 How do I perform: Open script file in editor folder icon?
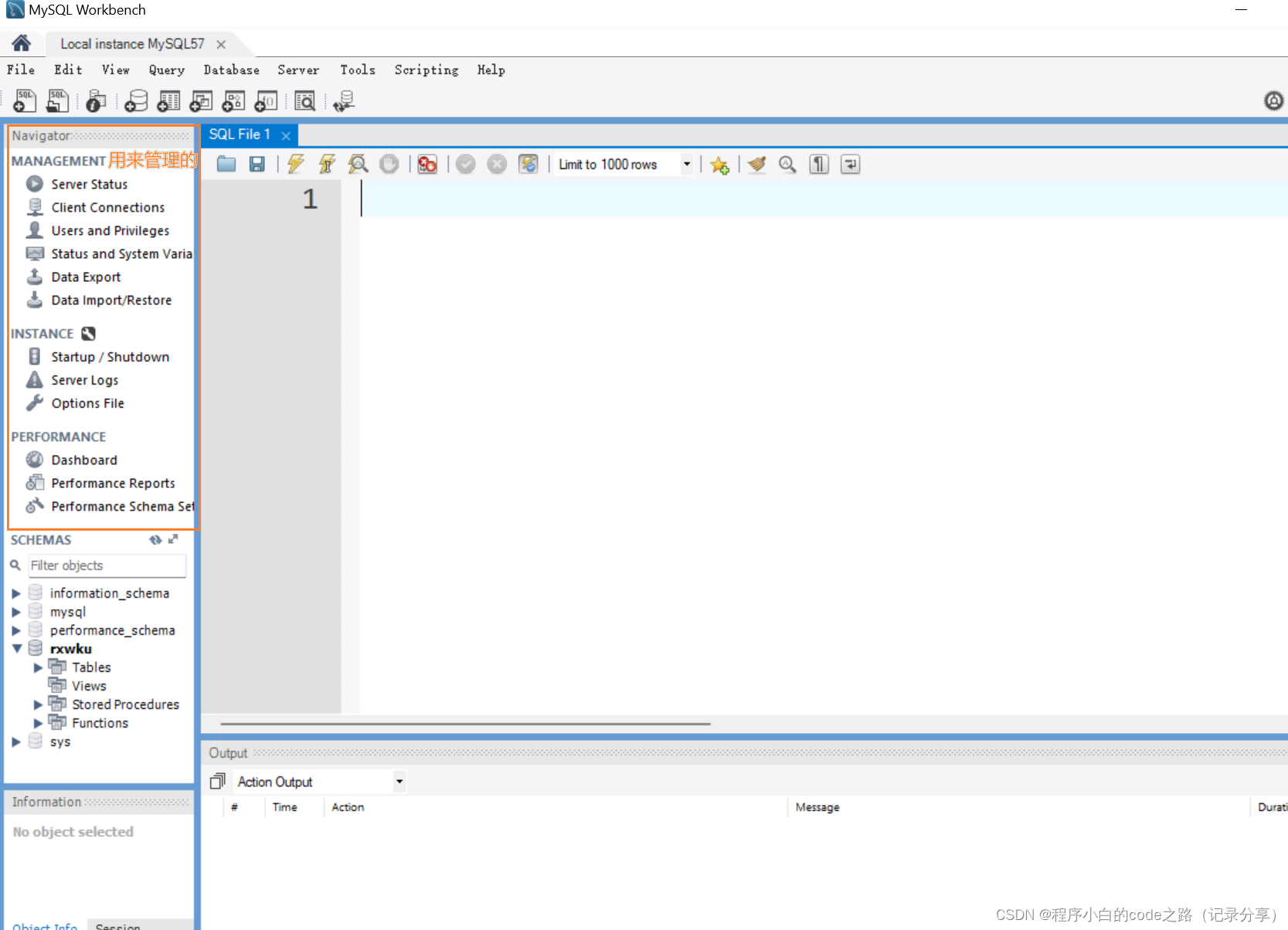pos(226,164)
